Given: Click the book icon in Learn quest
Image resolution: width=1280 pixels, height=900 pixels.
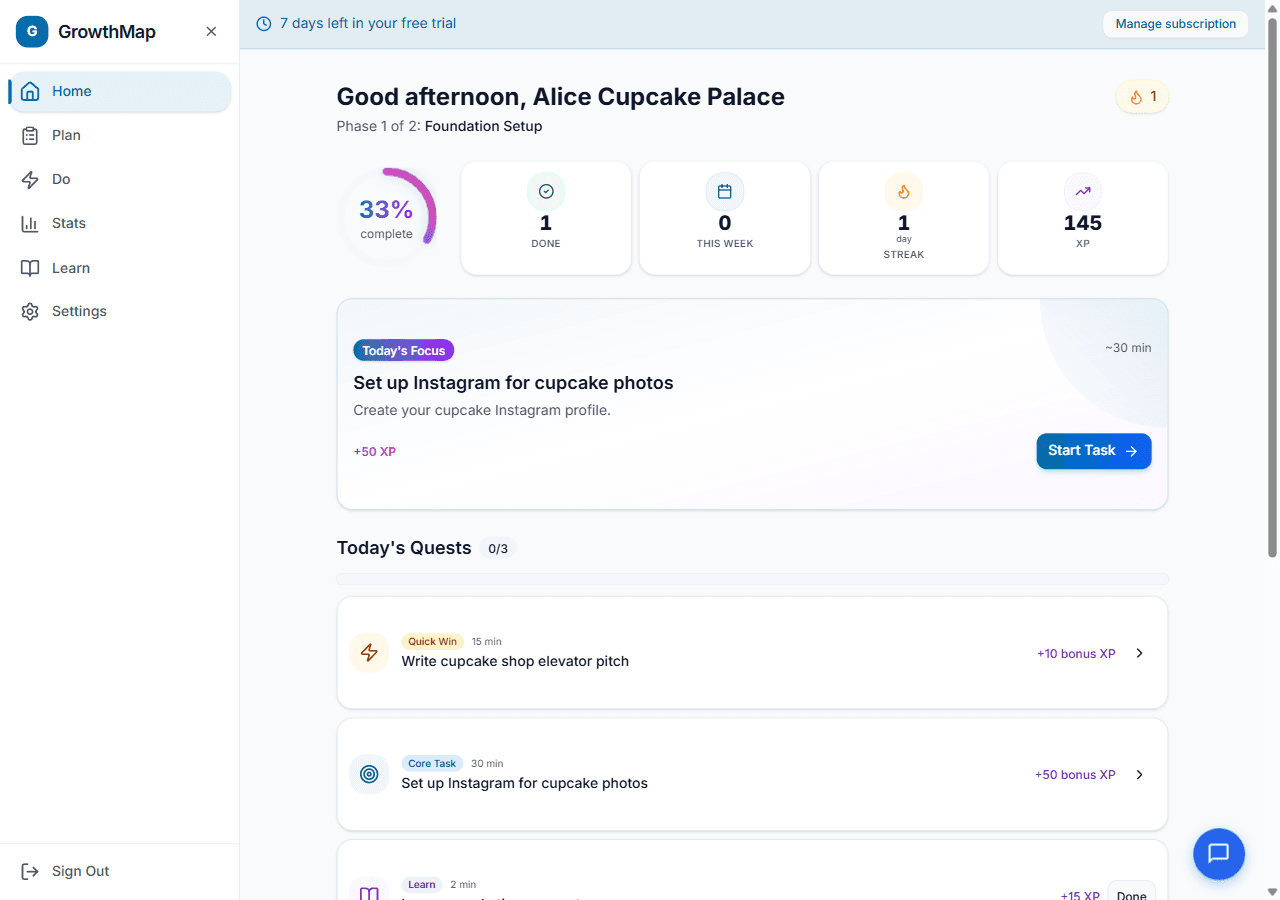Looking at the screenshot, I should point(369,892).
